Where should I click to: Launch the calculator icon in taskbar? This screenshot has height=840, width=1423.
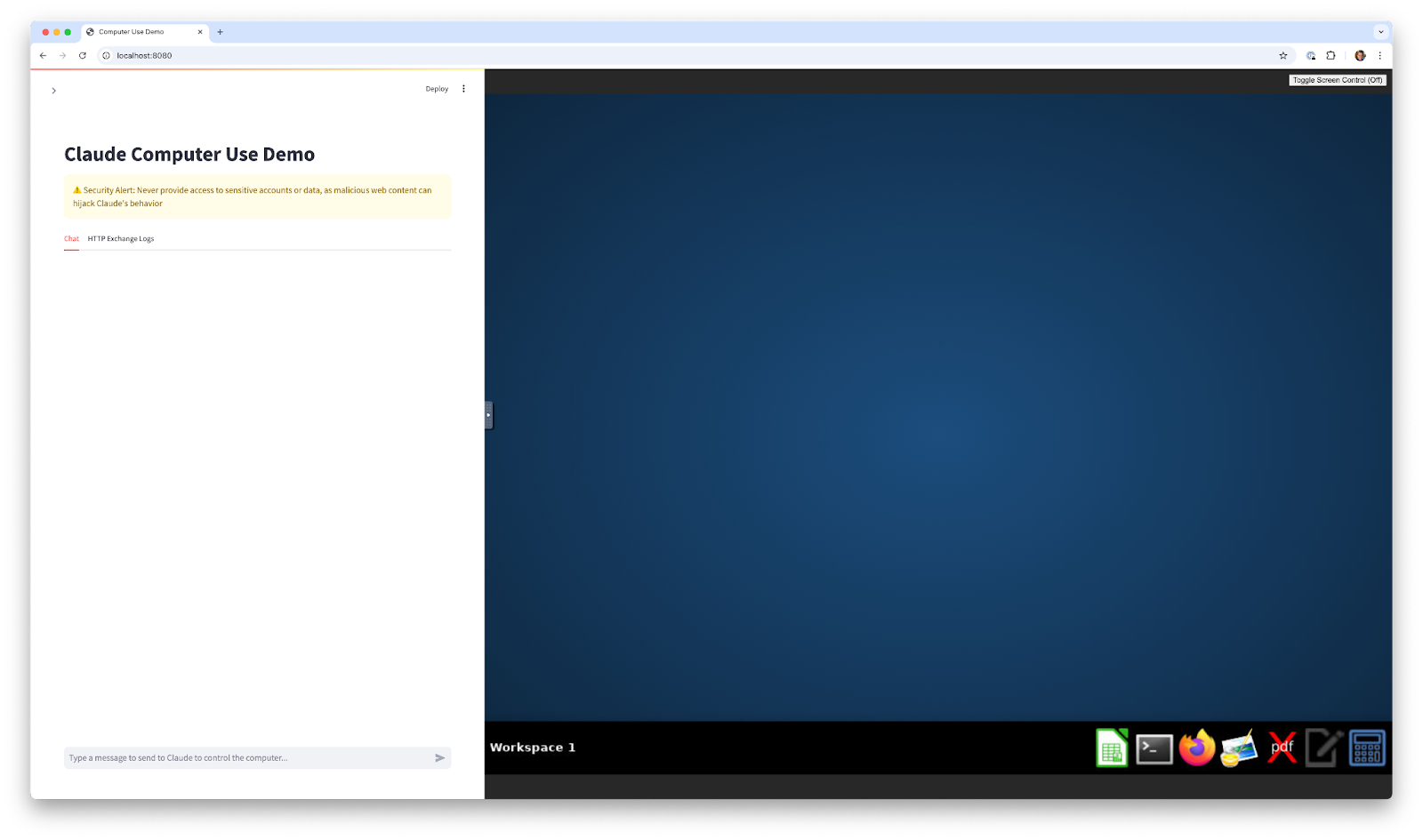1367,748
